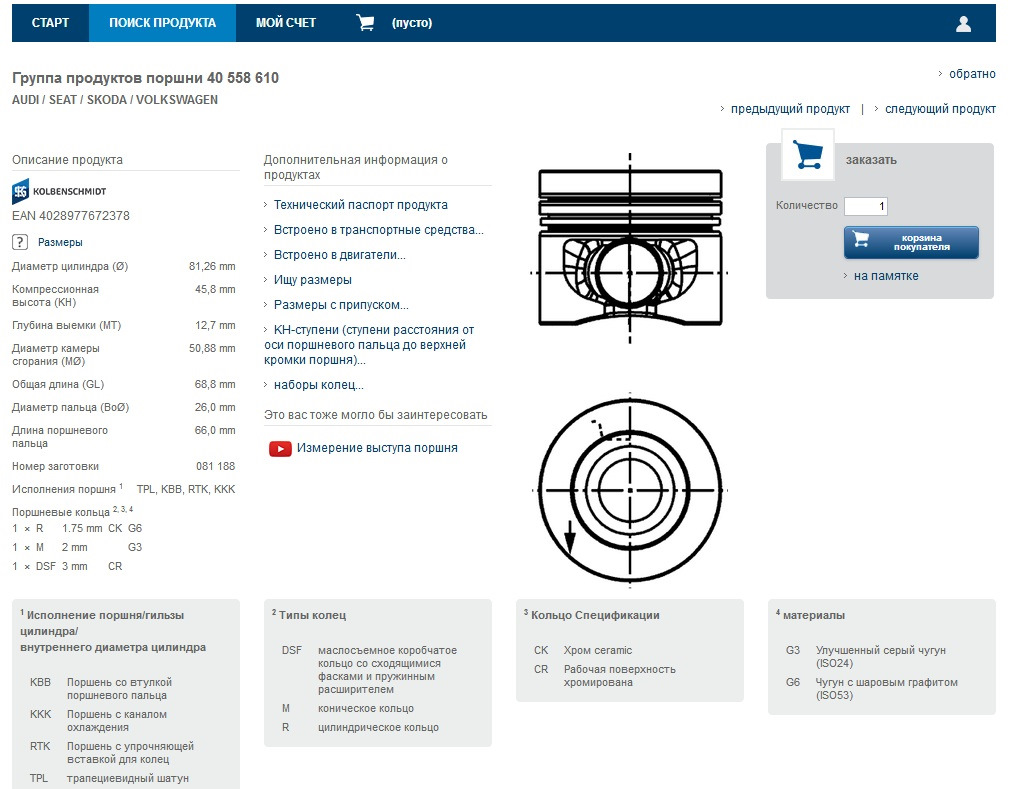
Task: Click the KBB legend entry
Action: (x=101, y=689)
